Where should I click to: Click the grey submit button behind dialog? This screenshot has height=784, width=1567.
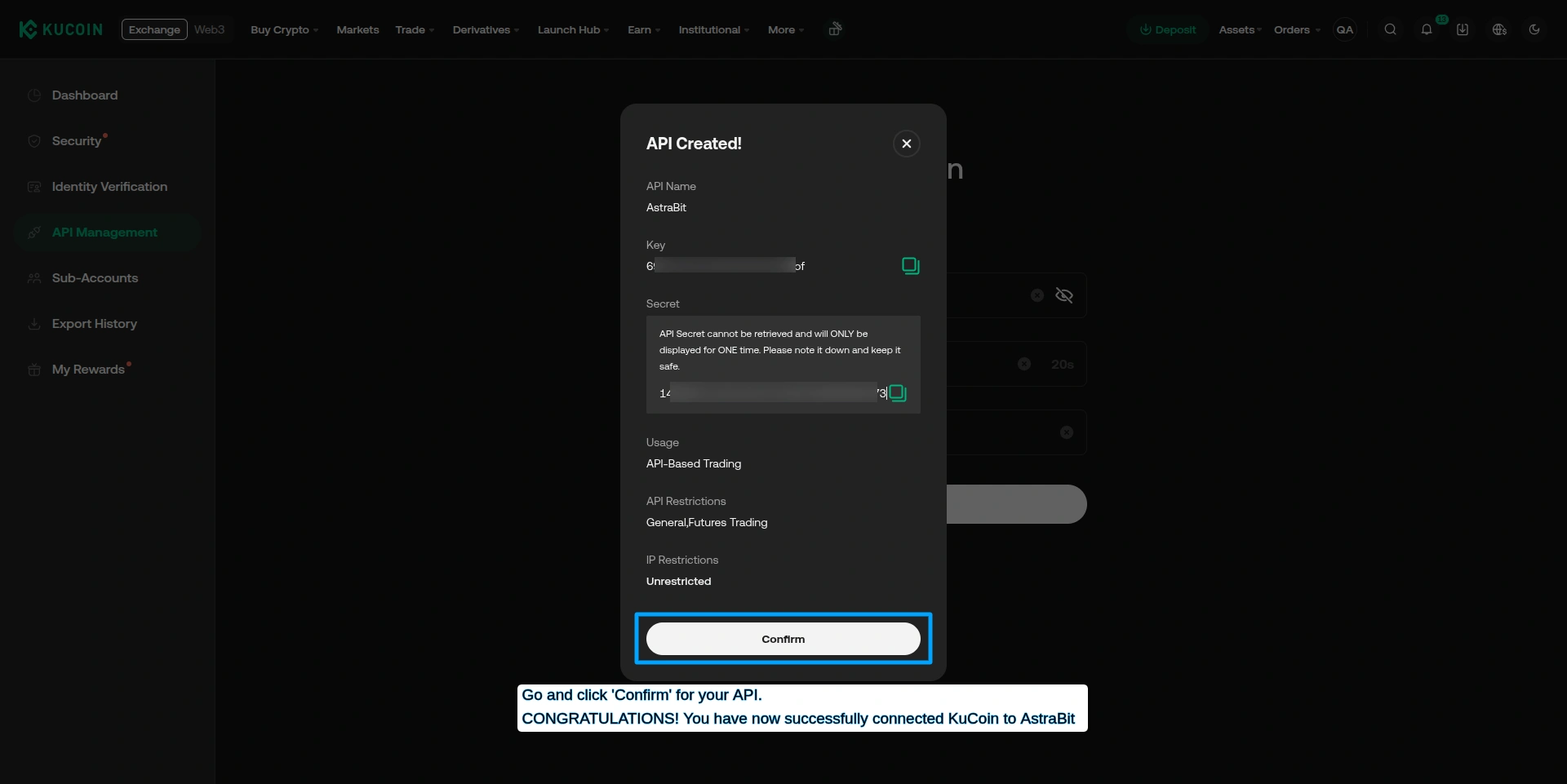pyautogui.click(x=1017, y=504)
